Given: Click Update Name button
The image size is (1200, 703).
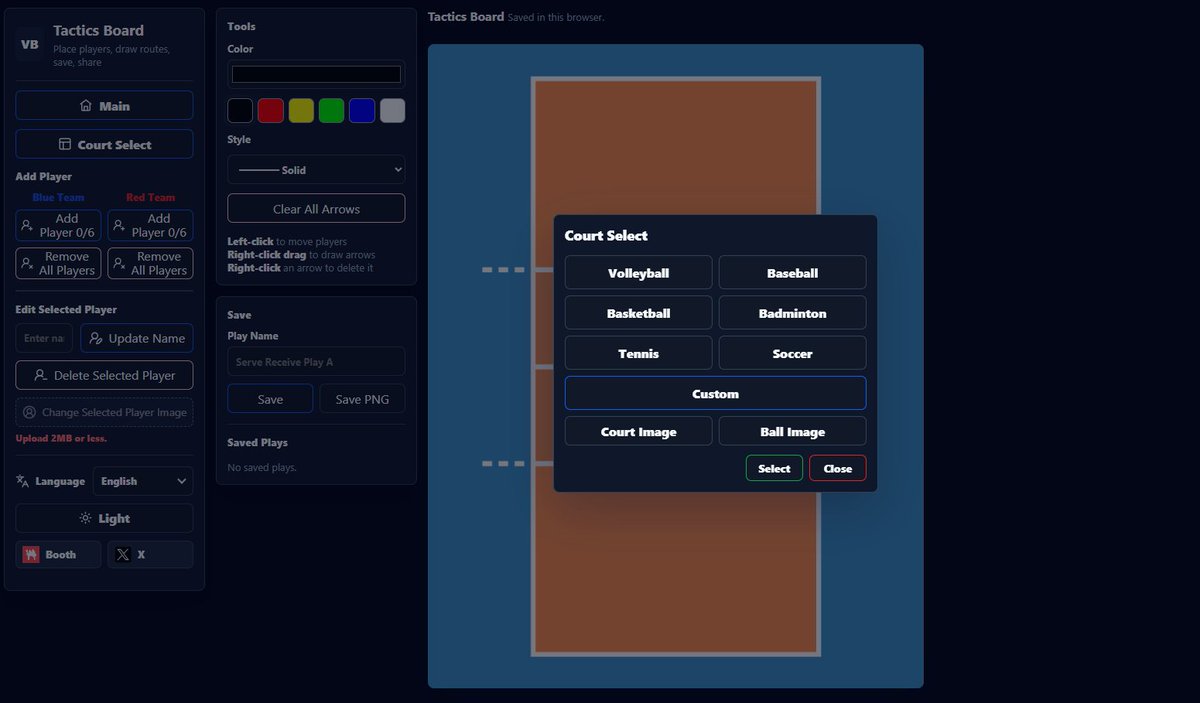Looking at the screenshot, I should 137,338.
